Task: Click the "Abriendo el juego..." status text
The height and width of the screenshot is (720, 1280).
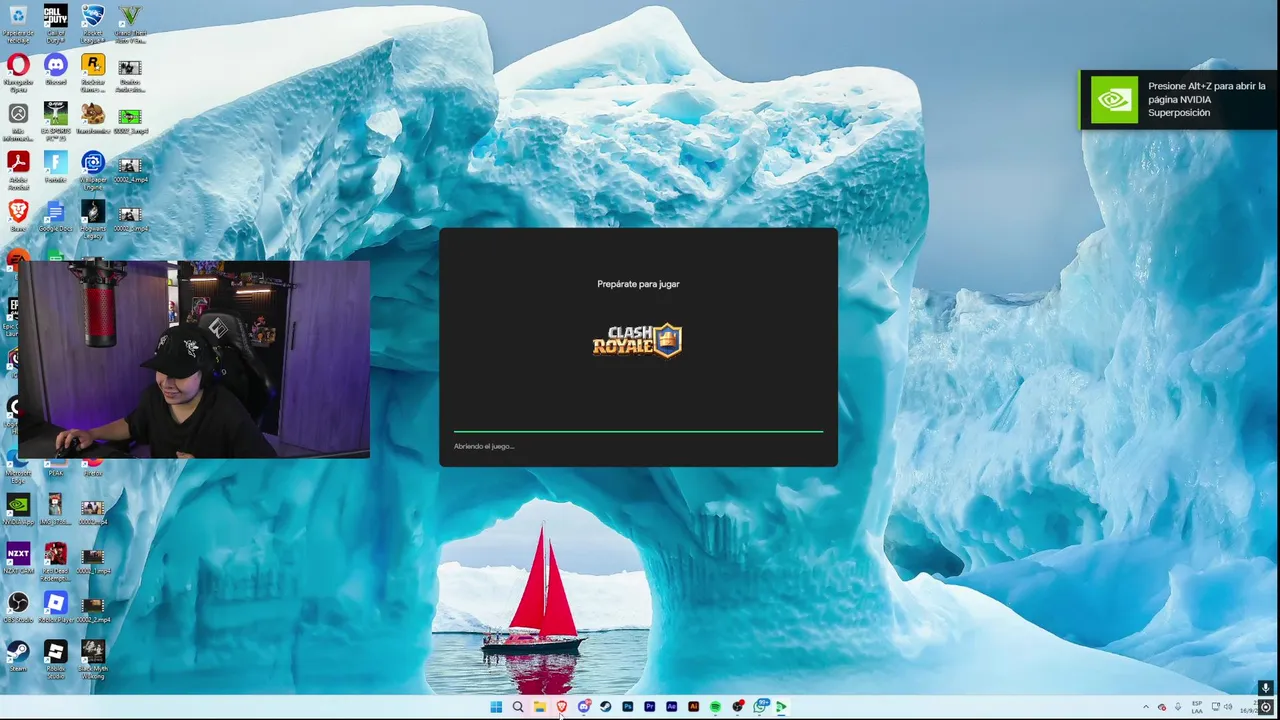Action: pyautogui.click(x=484, y=446)
